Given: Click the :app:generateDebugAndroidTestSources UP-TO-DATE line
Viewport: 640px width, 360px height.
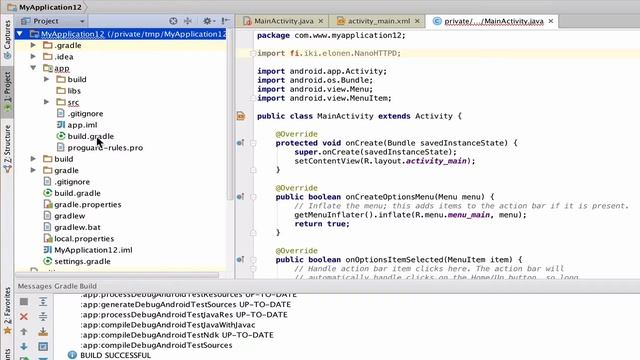Looking at the screenshot, I should pyautogui.click(x=186, y=304).
